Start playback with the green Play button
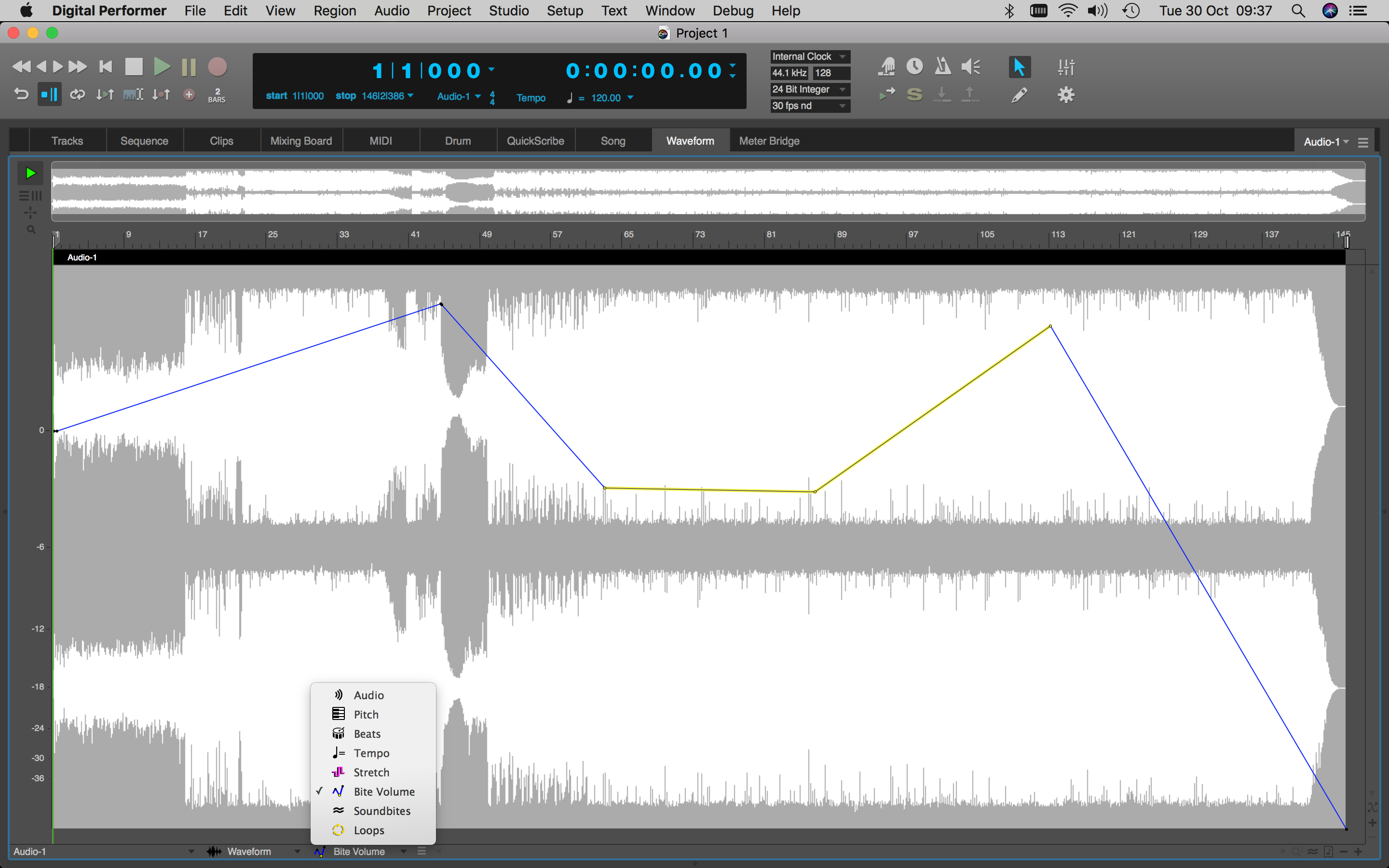This screenshot has height=868, width=1389. 162,67
